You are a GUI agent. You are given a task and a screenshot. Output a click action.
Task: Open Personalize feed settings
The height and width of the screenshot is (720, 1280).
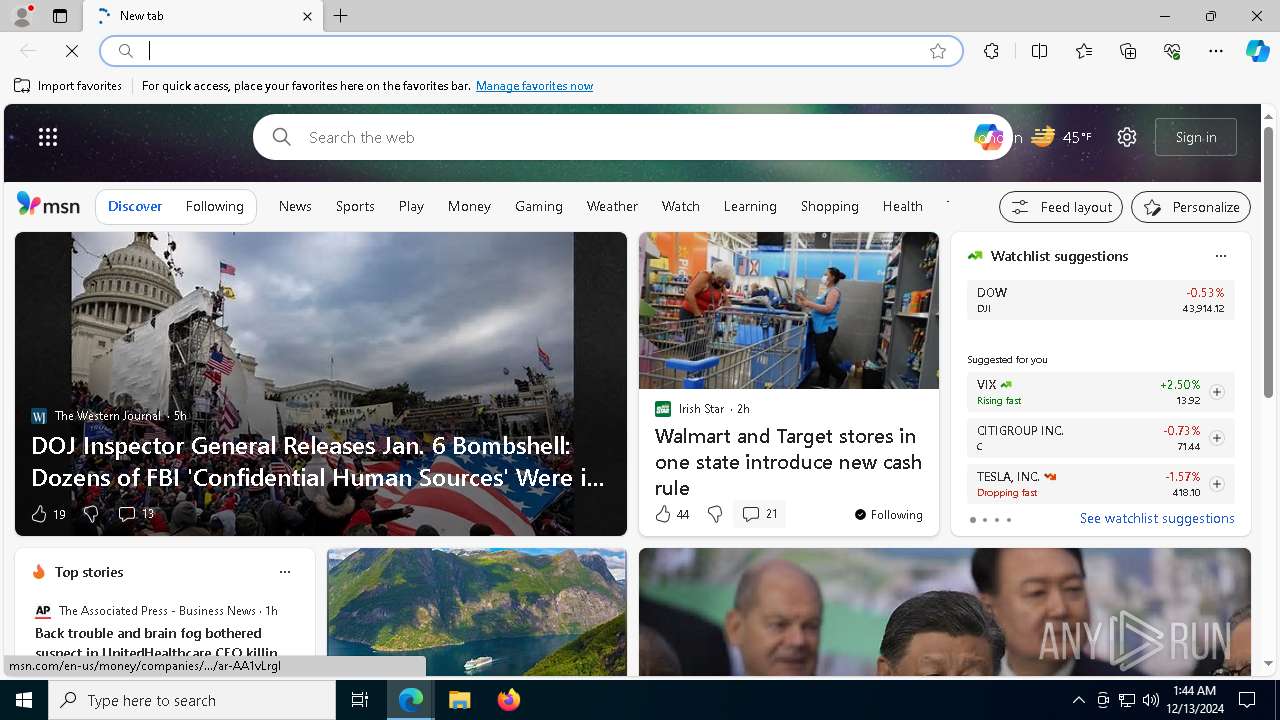pos(1191,207)
